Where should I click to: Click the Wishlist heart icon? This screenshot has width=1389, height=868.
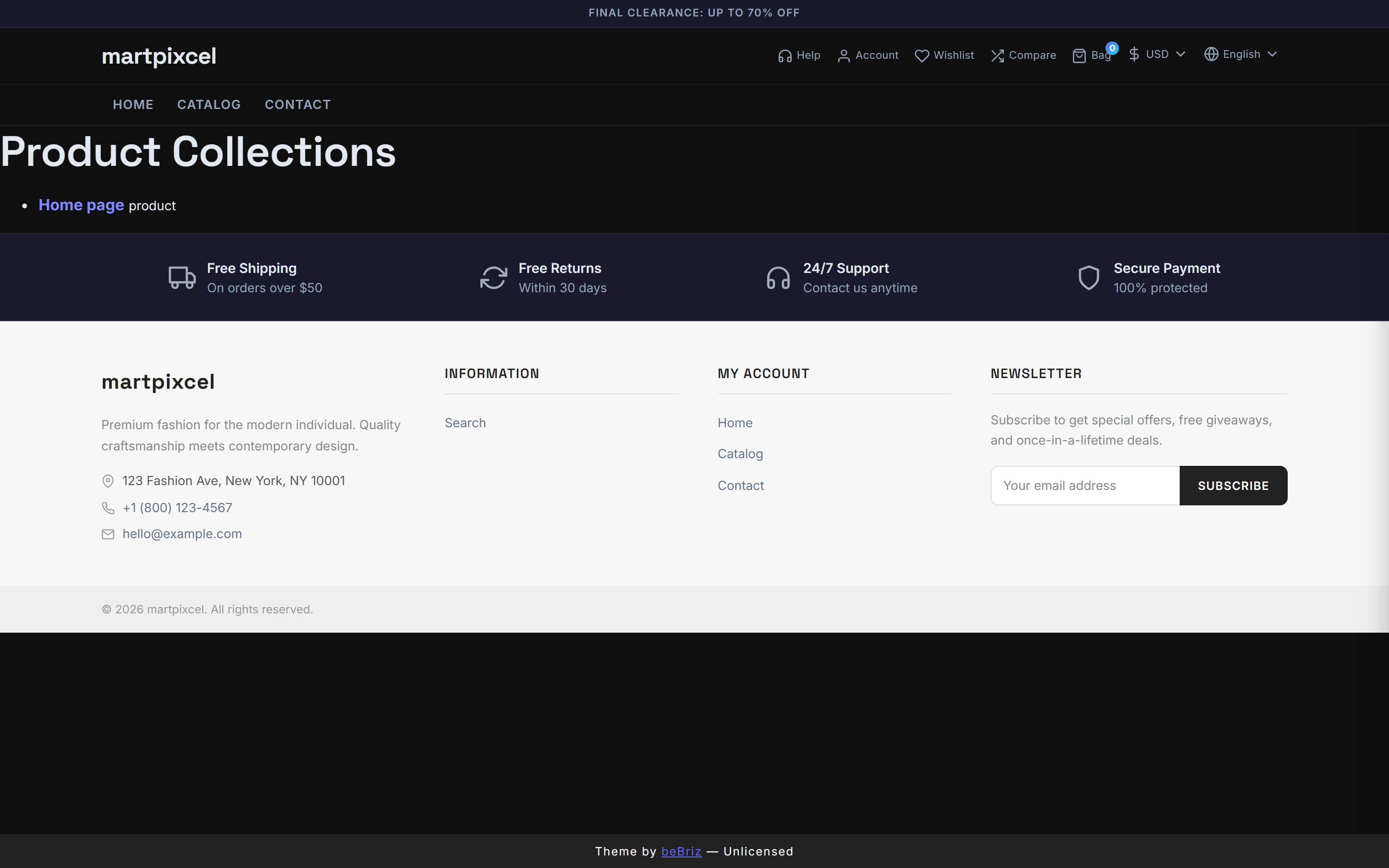[922, 55]
